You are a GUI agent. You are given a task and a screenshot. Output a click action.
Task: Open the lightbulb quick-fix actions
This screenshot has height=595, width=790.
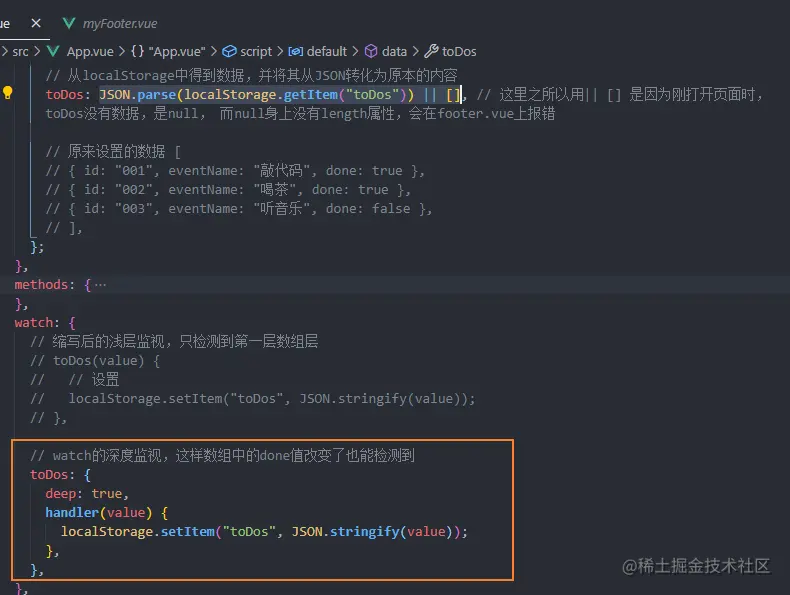pos(8,93)
